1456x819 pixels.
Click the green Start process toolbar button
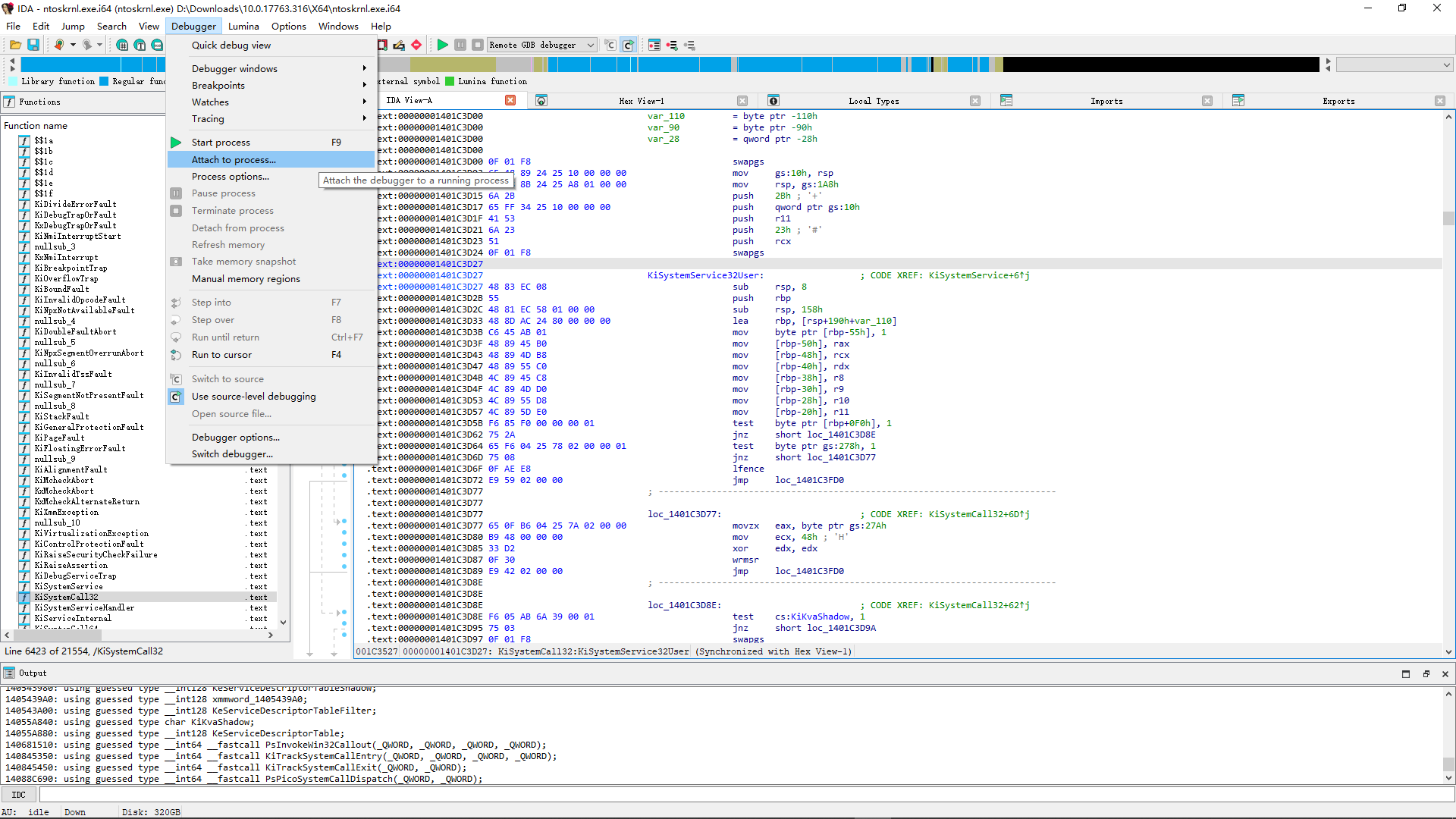pyautogui.click(x=443, y=45)
